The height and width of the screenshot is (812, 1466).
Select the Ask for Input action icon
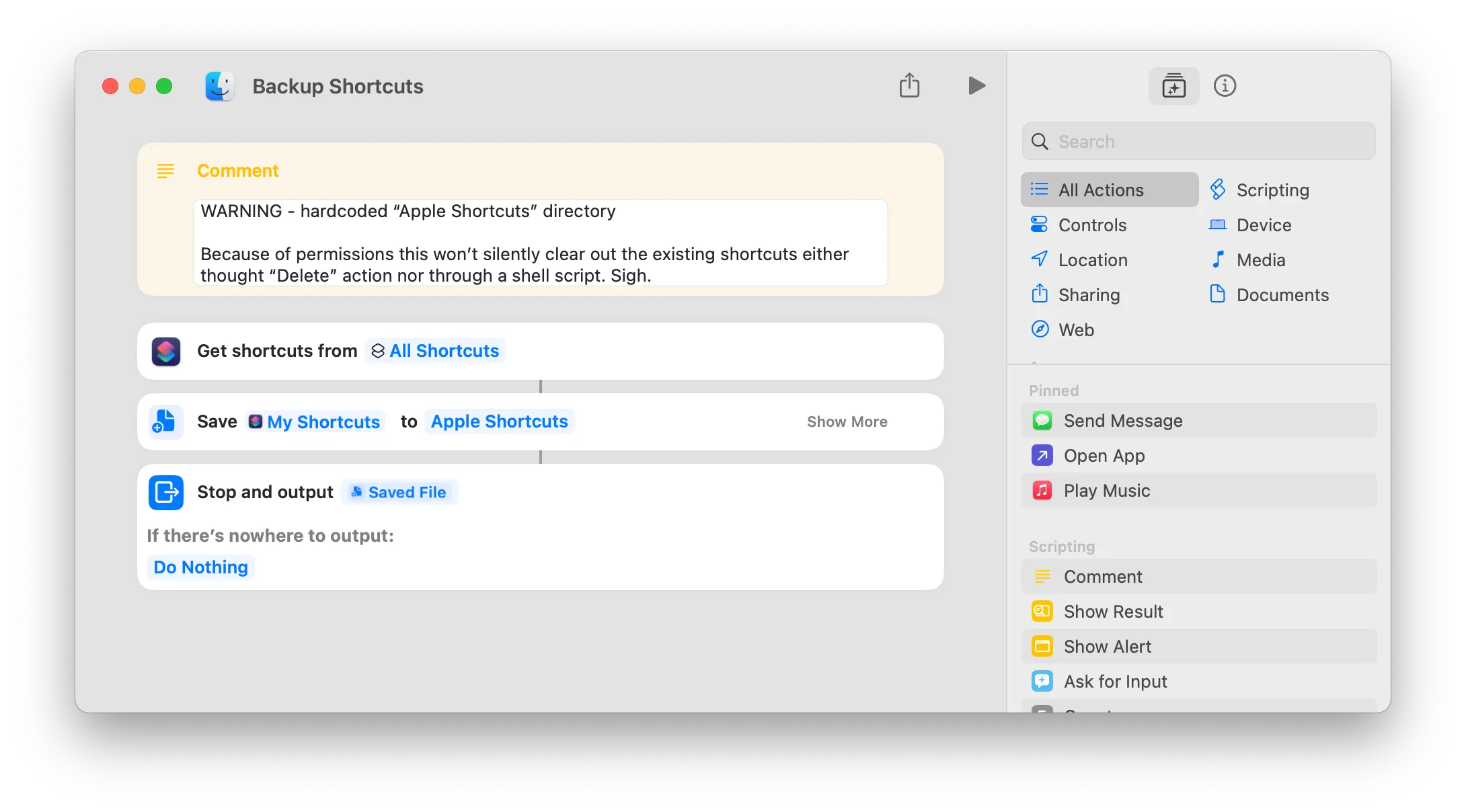click(1042, 681)
